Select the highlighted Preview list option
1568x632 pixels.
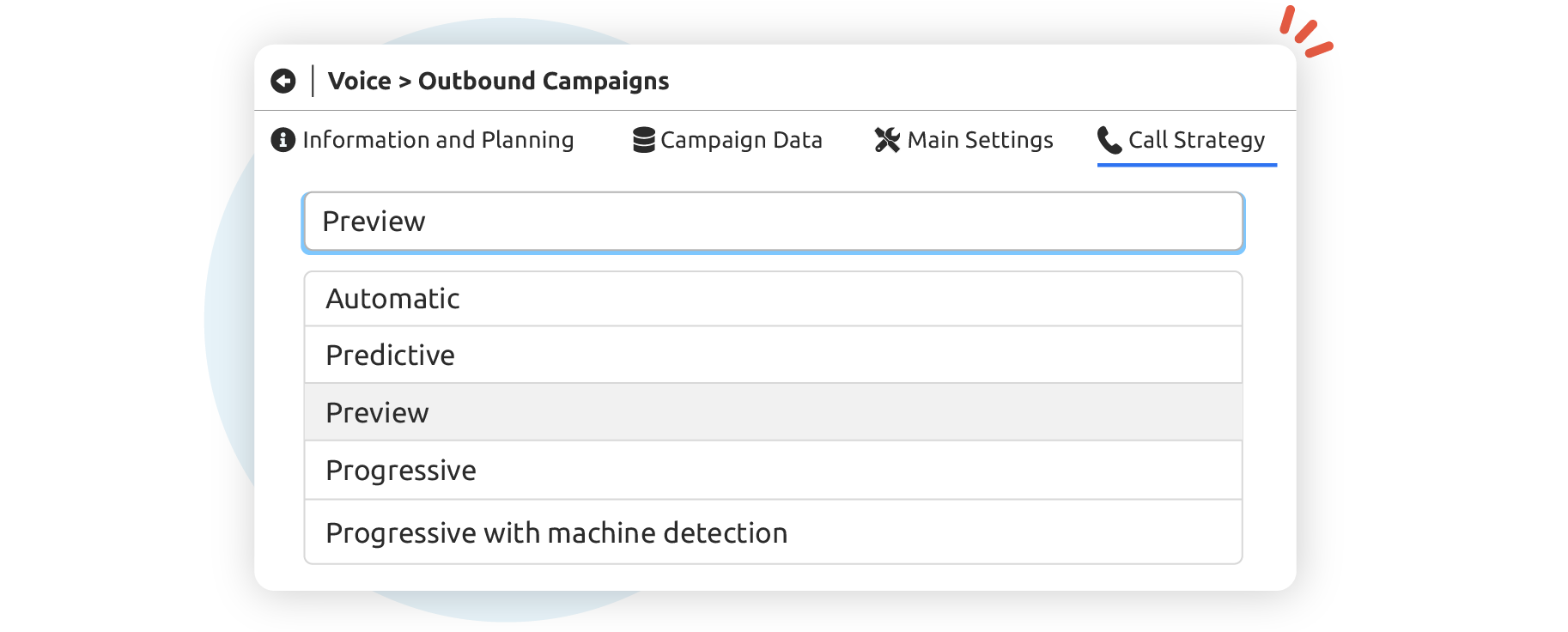[x=773, y=412]
